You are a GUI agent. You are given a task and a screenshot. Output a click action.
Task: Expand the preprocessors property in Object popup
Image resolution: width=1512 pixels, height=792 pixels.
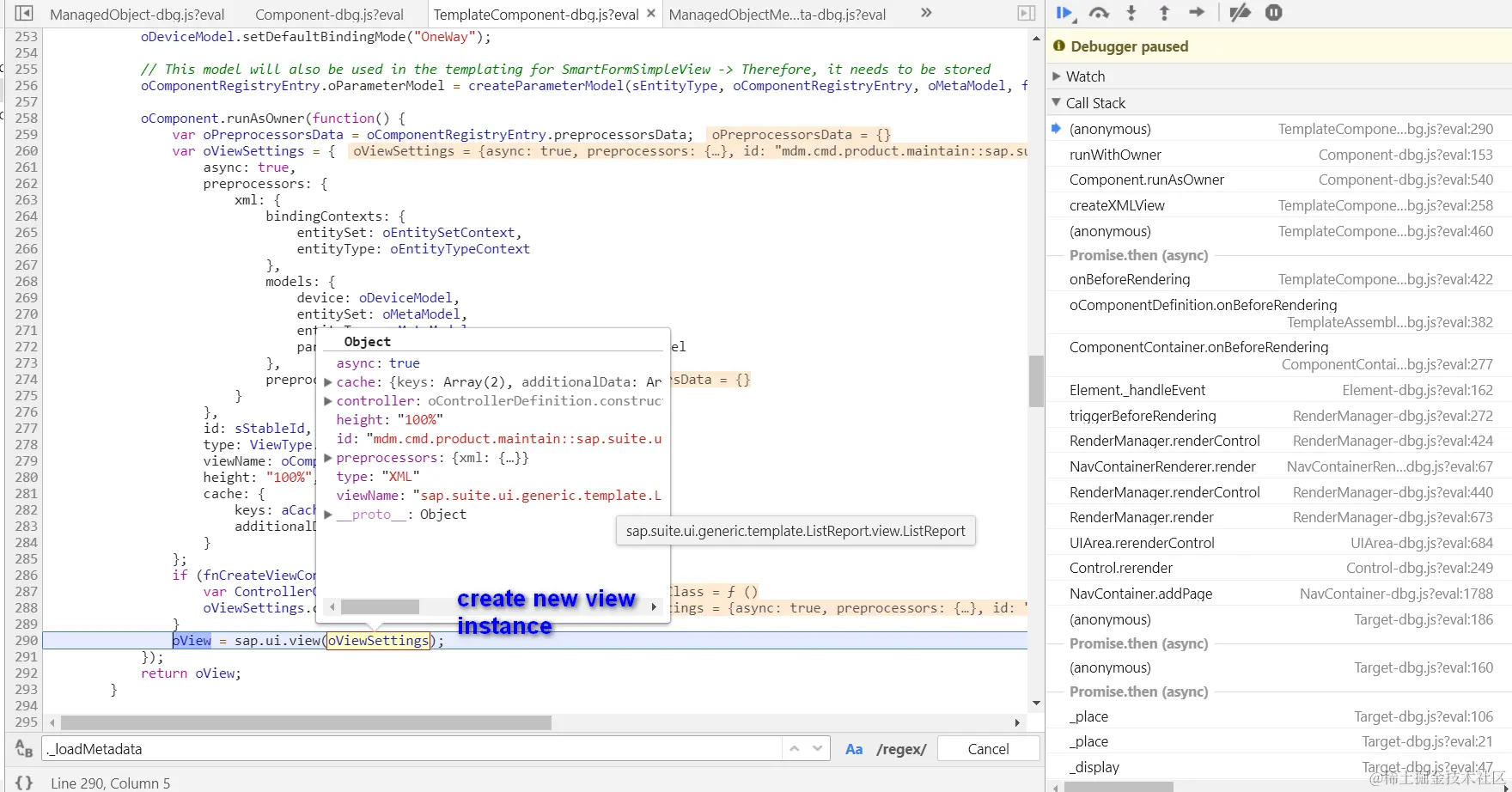point(328,458)
